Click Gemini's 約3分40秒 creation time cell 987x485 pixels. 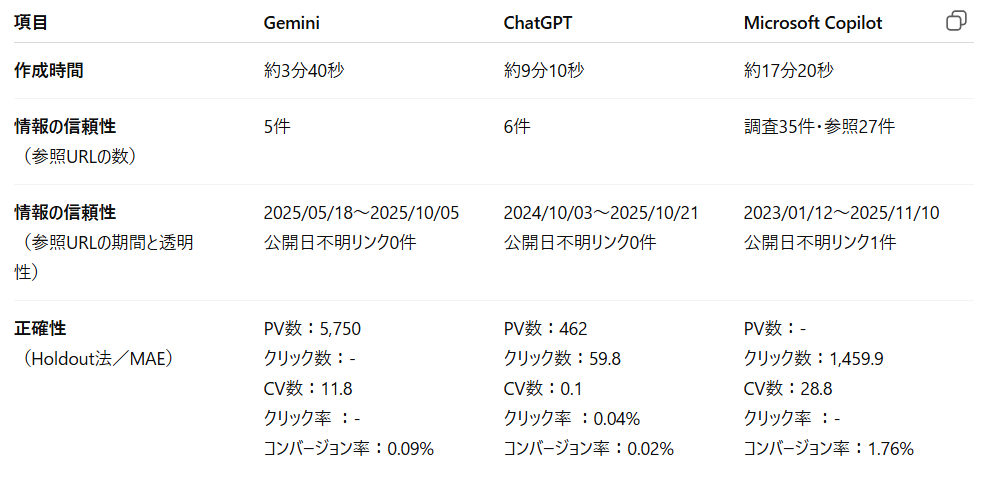(304, 70)
